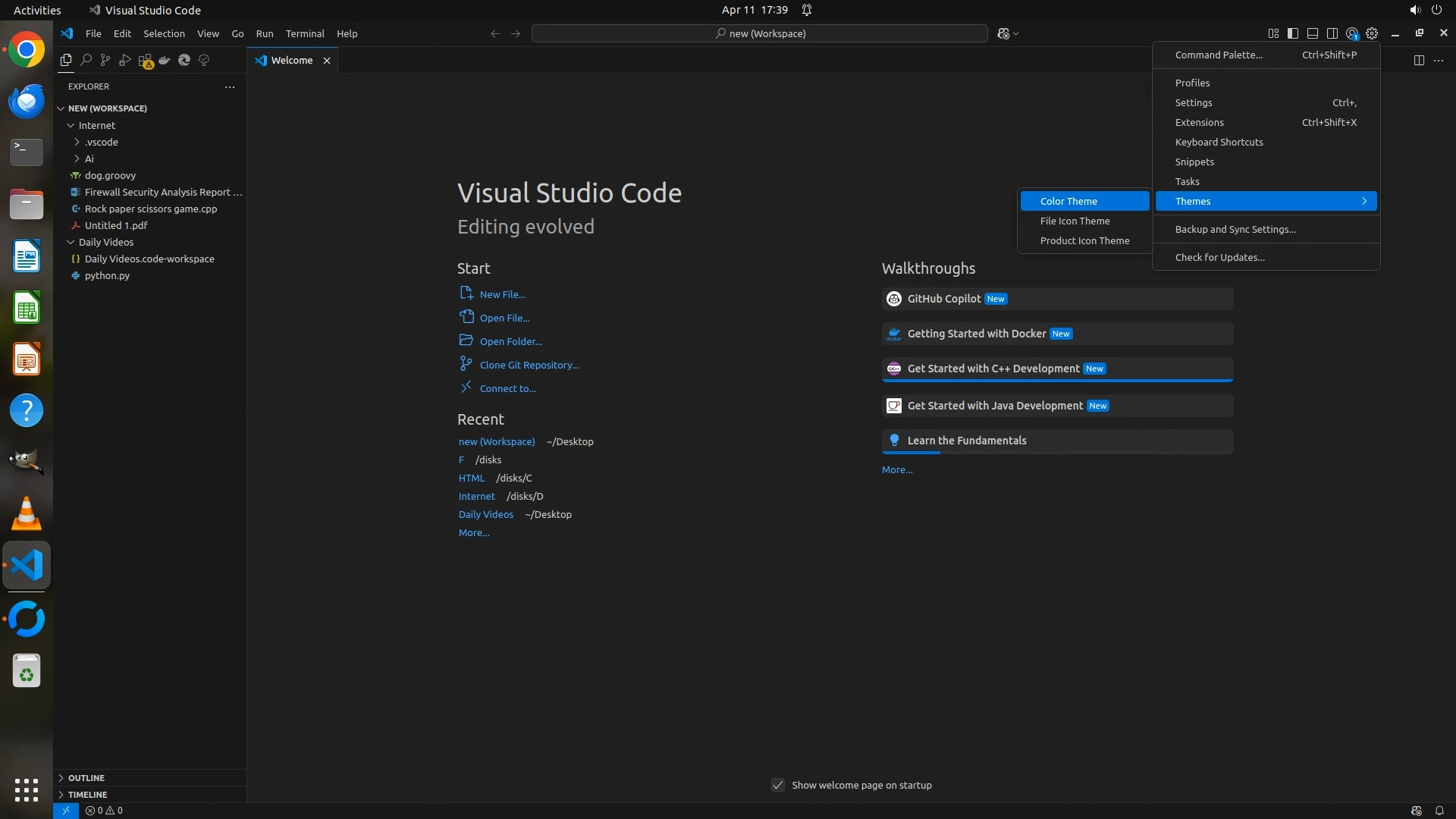Expand the OUTLINE section
1456x819 pixels.
[86, 778]
